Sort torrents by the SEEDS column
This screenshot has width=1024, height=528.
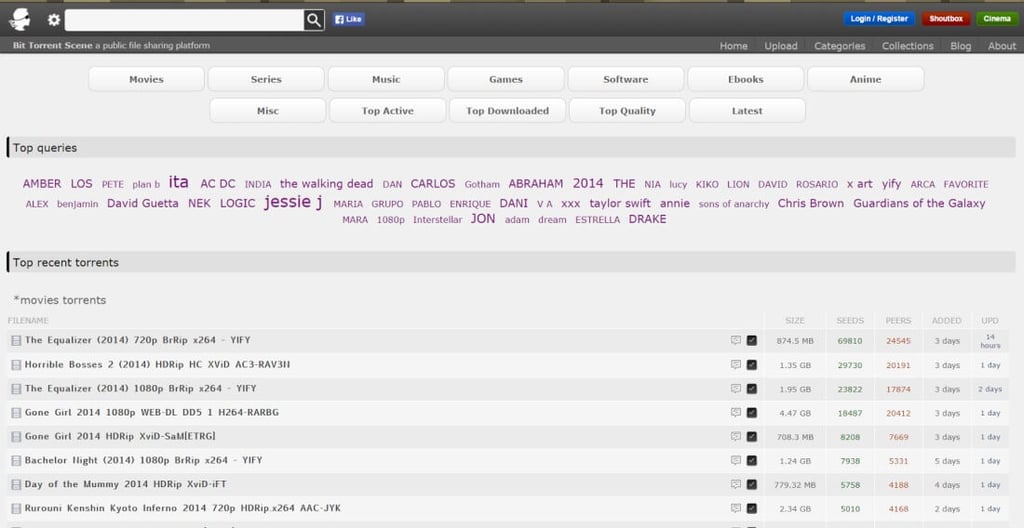[850, 320]
